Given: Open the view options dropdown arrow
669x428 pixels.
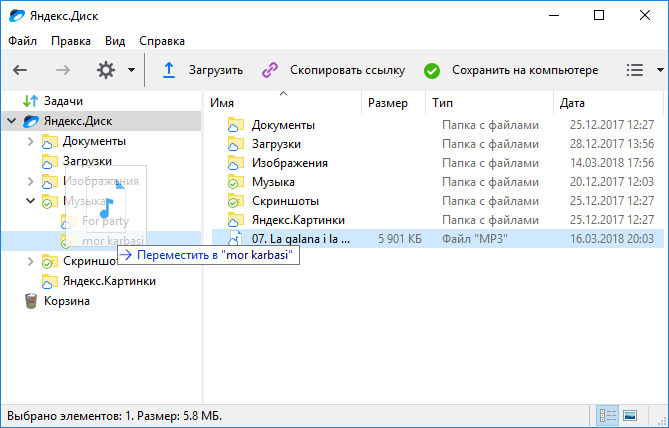Looking at the screenshot, I should point(660,70).
